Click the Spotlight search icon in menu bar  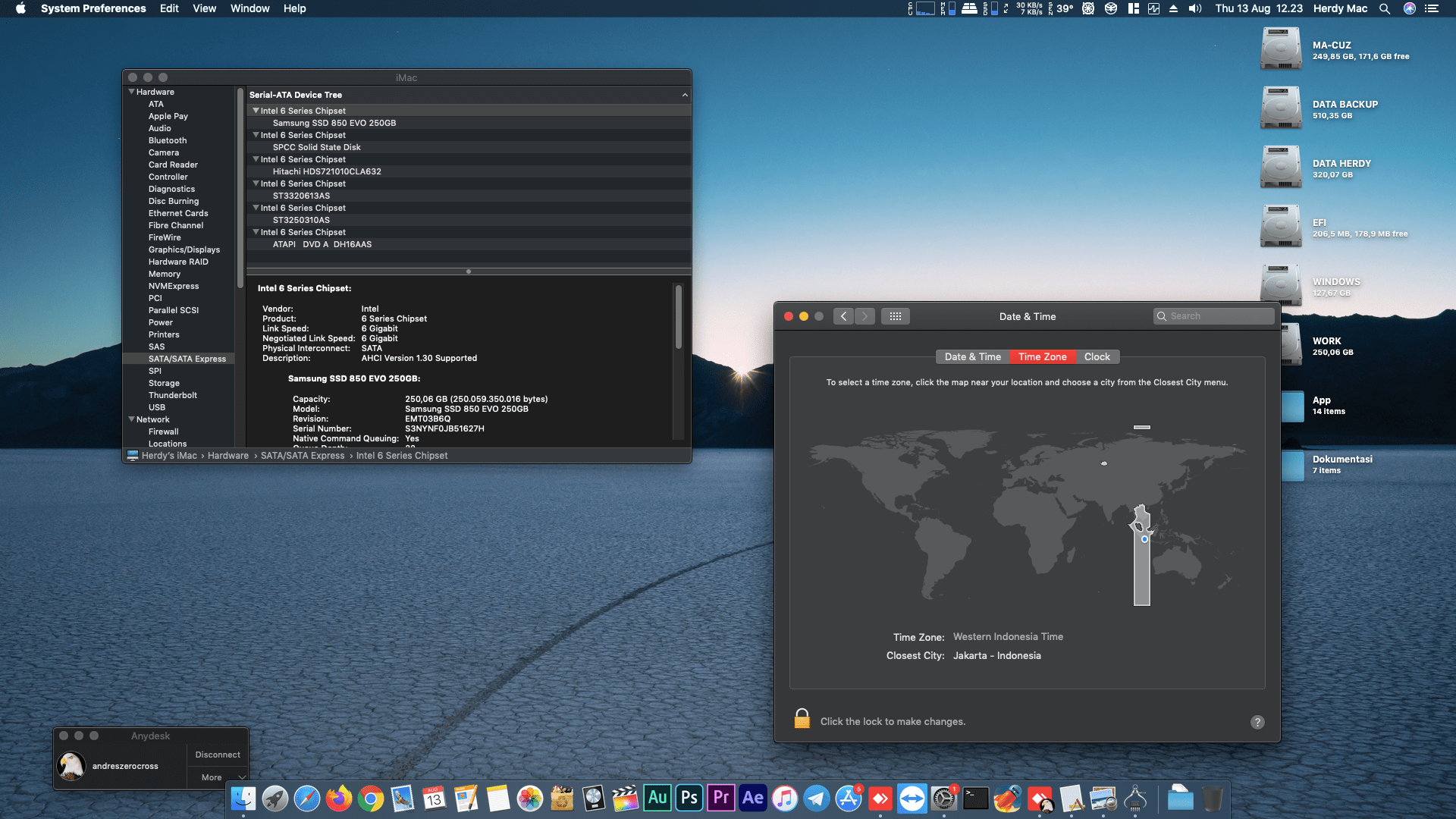pos(1385,8)
